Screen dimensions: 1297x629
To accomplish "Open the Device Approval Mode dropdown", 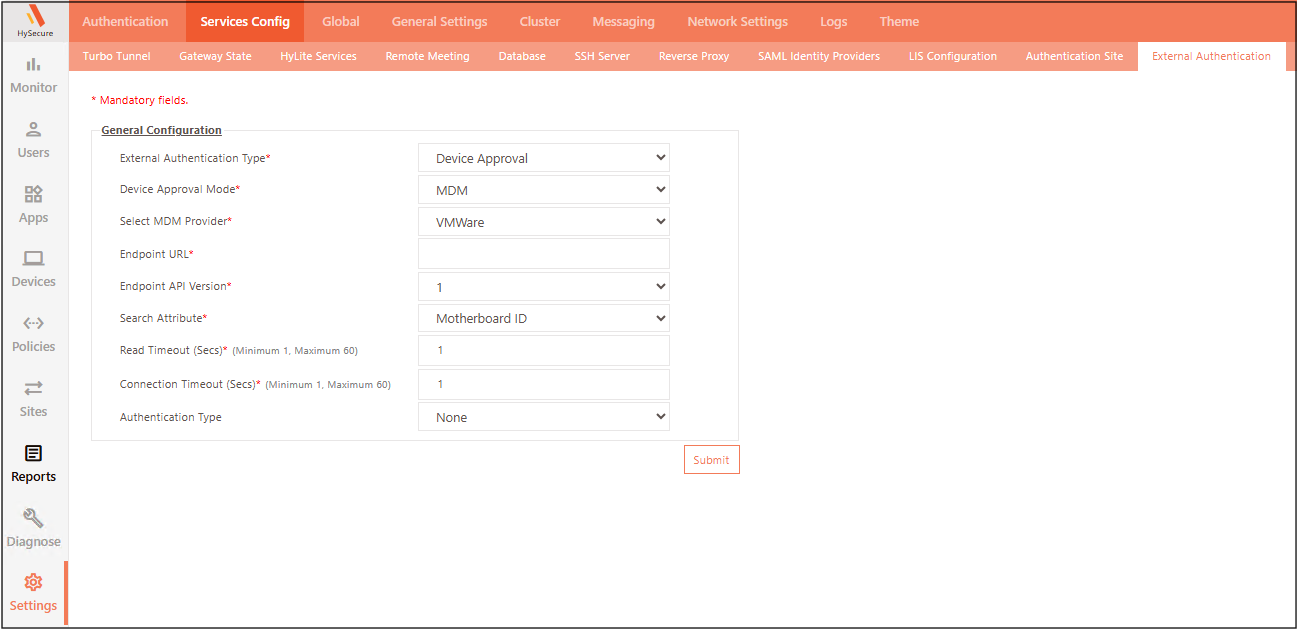I will [x=543, y=190].
